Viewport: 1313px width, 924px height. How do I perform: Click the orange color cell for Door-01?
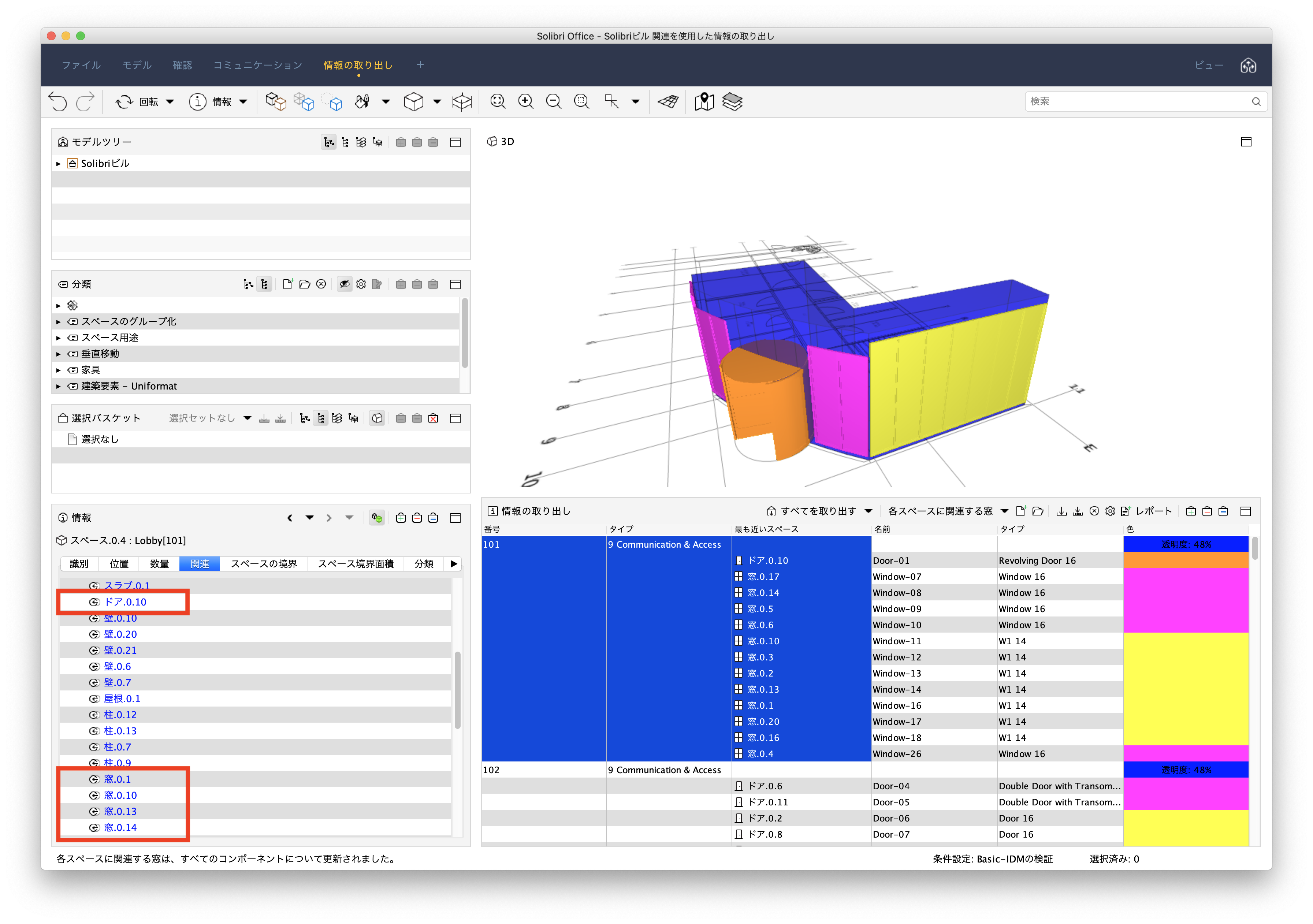coord(1186,560)
